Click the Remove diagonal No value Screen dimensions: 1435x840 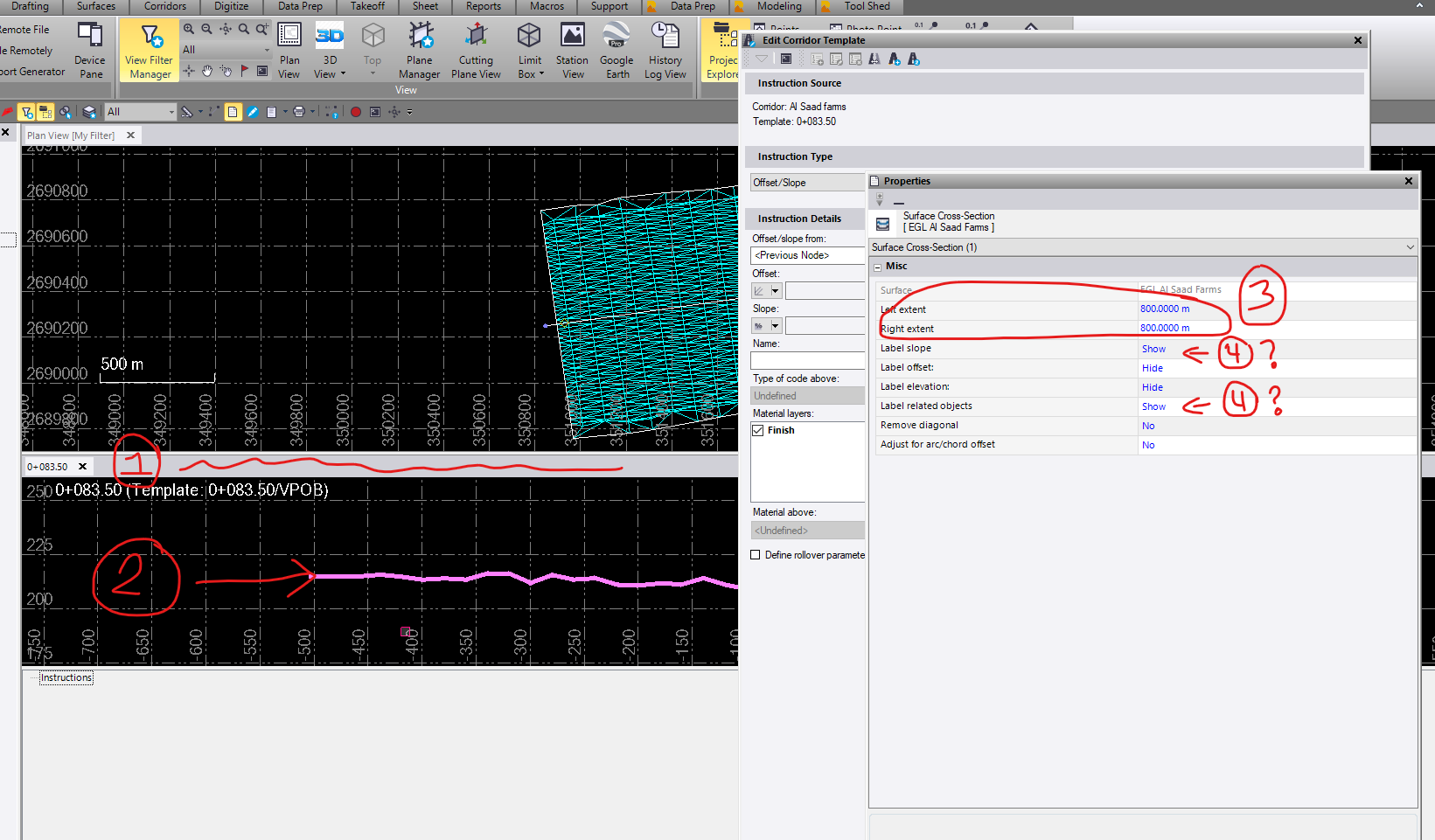(1148, 426)
